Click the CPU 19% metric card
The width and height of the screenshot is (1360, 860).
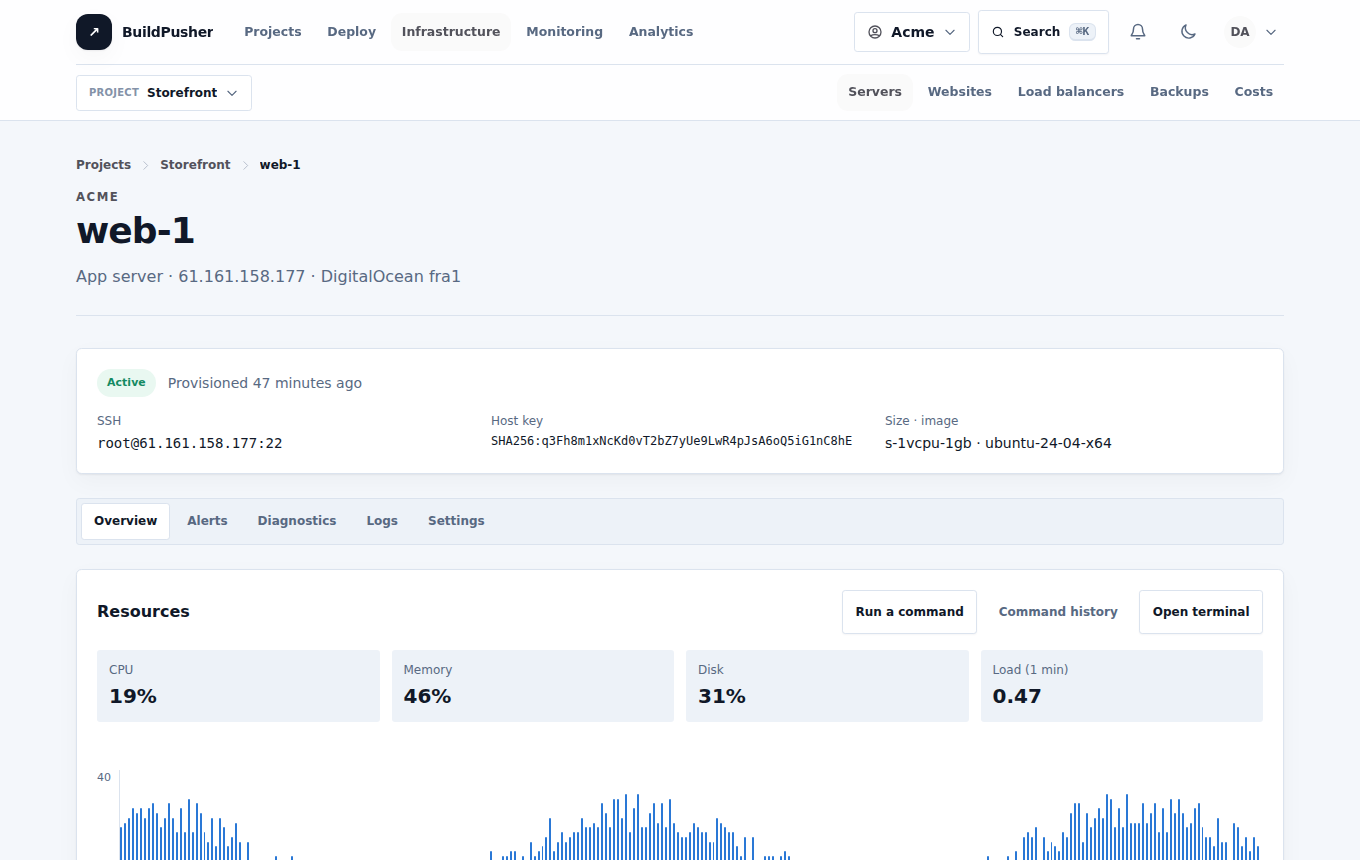tap(238, 686)
